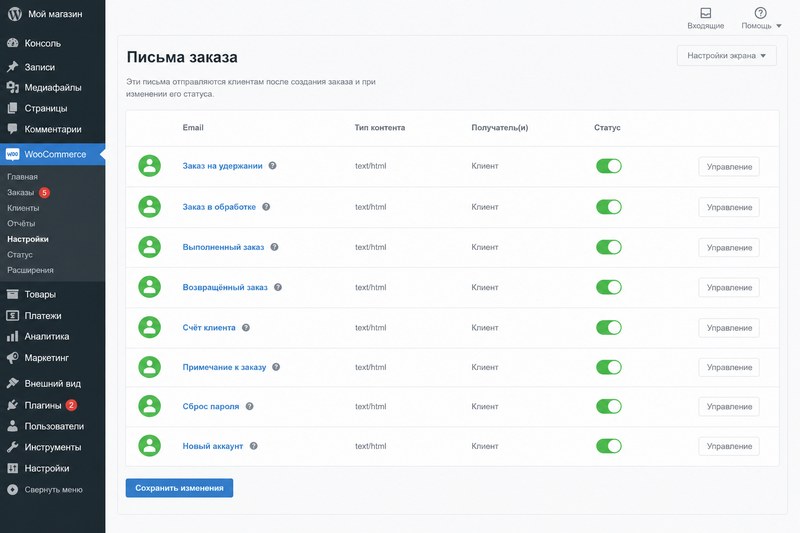
Task: Open Расширения in WooCommerce submenu
Action: [x=30, y=270]
